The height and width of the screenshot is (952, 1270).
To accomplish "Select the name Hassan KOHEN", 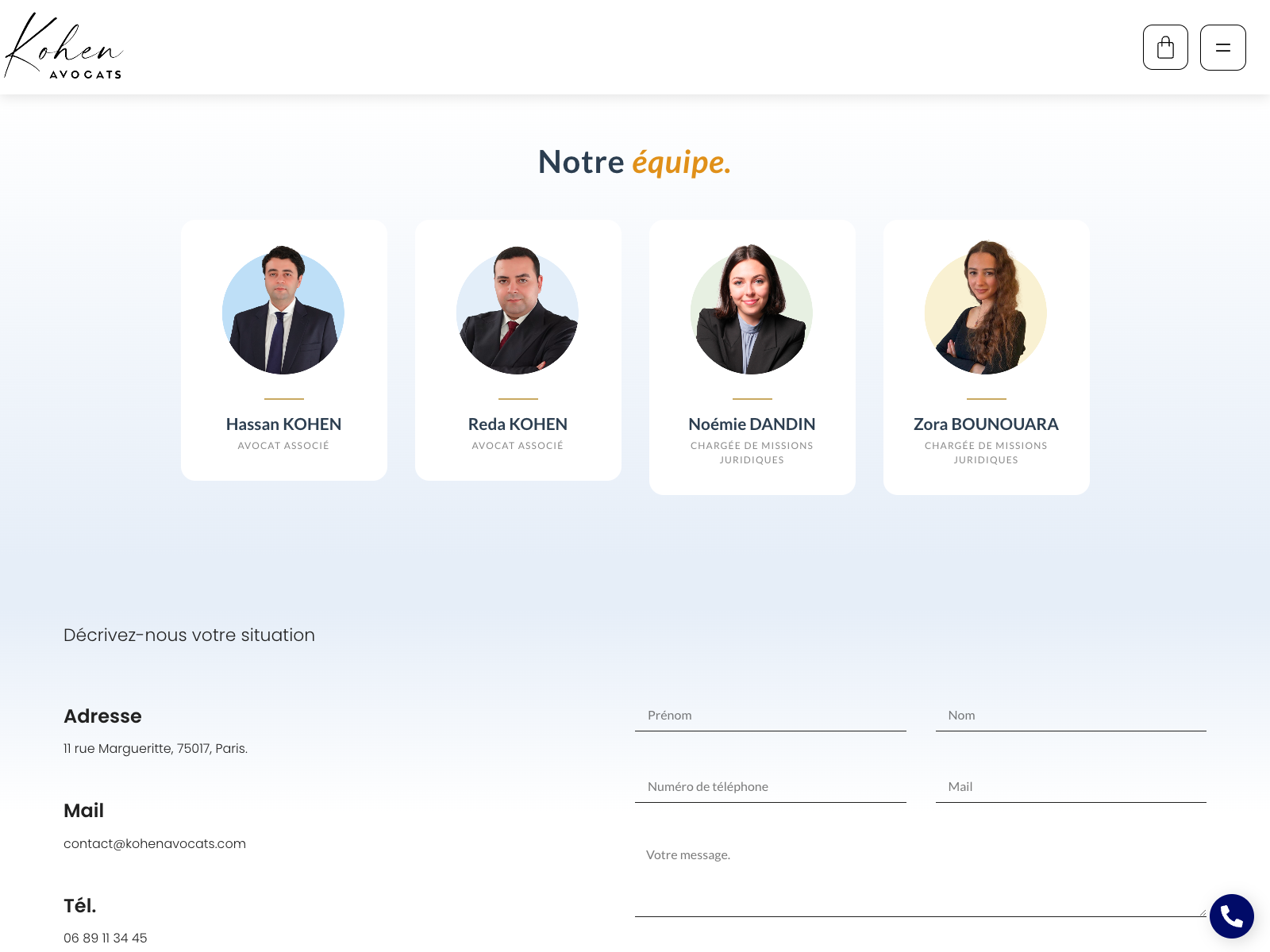I will click(x=283, y=424).
